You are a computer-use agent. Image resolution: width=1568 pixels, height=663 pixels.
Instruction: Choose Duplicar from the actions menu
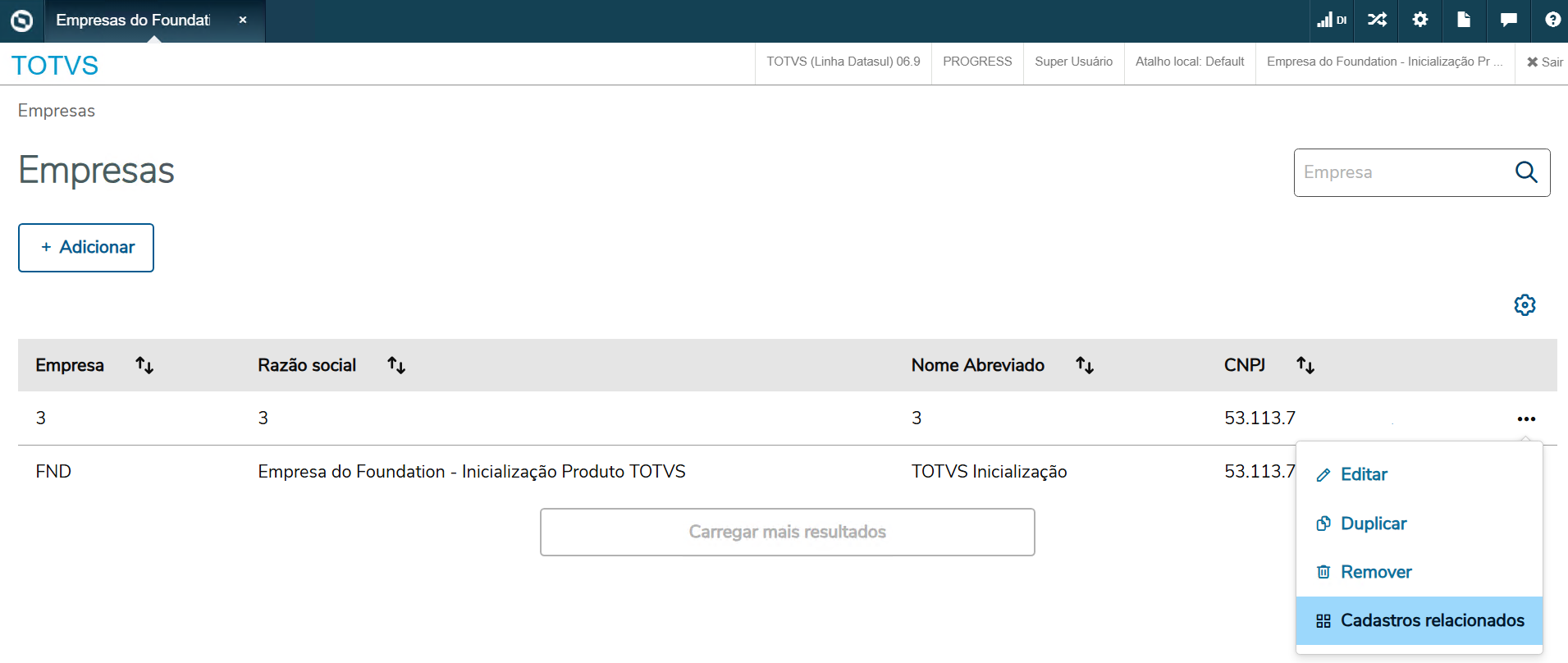pyautogui.click(x=1419, y=524)
